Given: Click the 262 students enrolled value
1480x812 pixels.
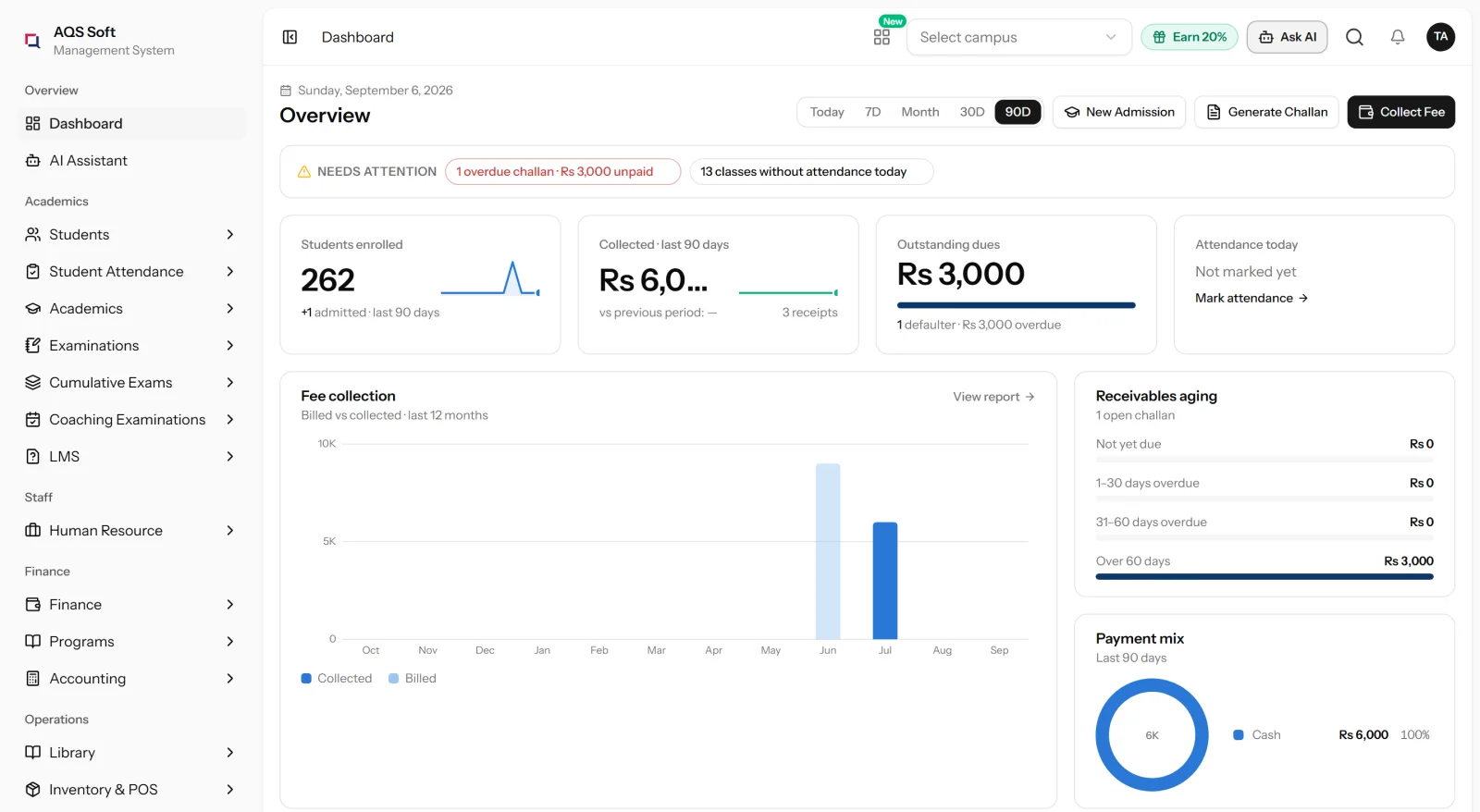Looking at the screenshot, I should pyautogui.click(x=327, y=280).
